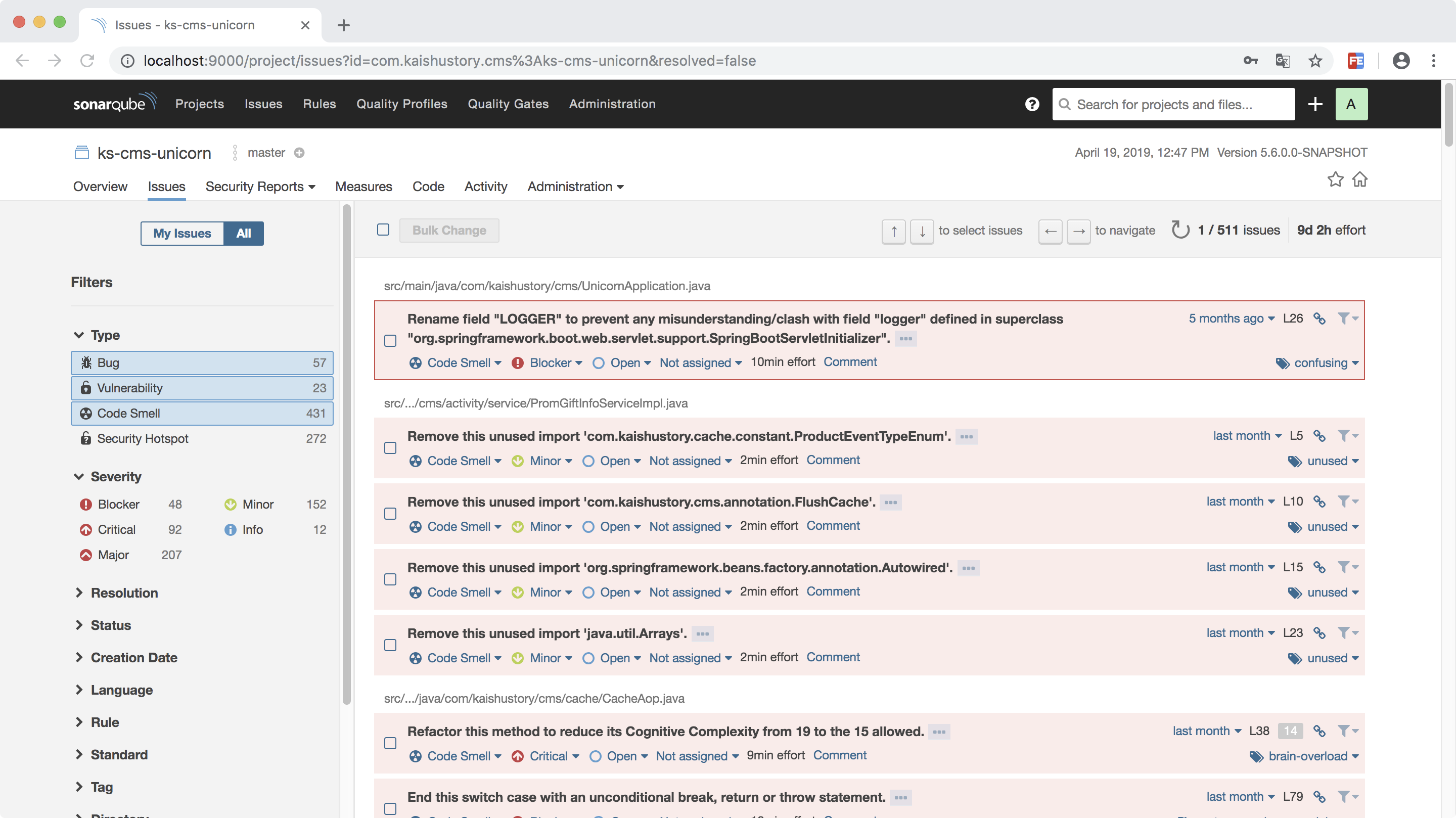
Task: Expand the Resolution filter section
Action: click(x=124, y=593)
